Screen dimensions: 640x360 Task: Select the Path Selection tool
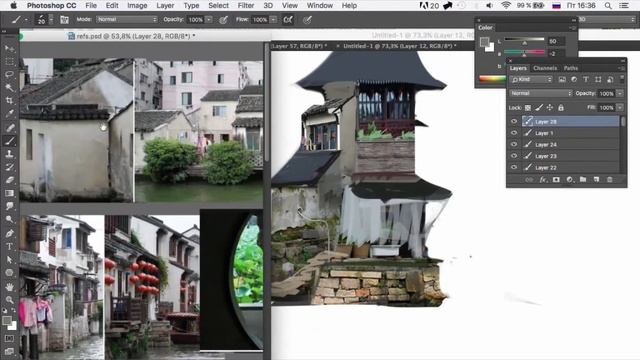pyautogui.click(x=9, y=259)
